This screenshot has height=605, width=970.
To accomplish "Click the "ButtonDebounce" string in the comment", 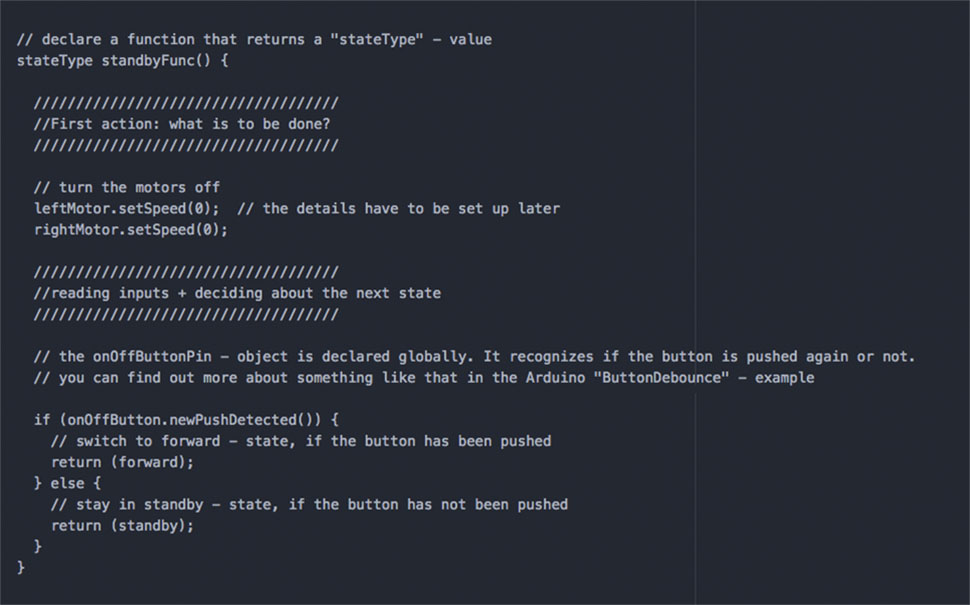I will [x=660, y=377].
